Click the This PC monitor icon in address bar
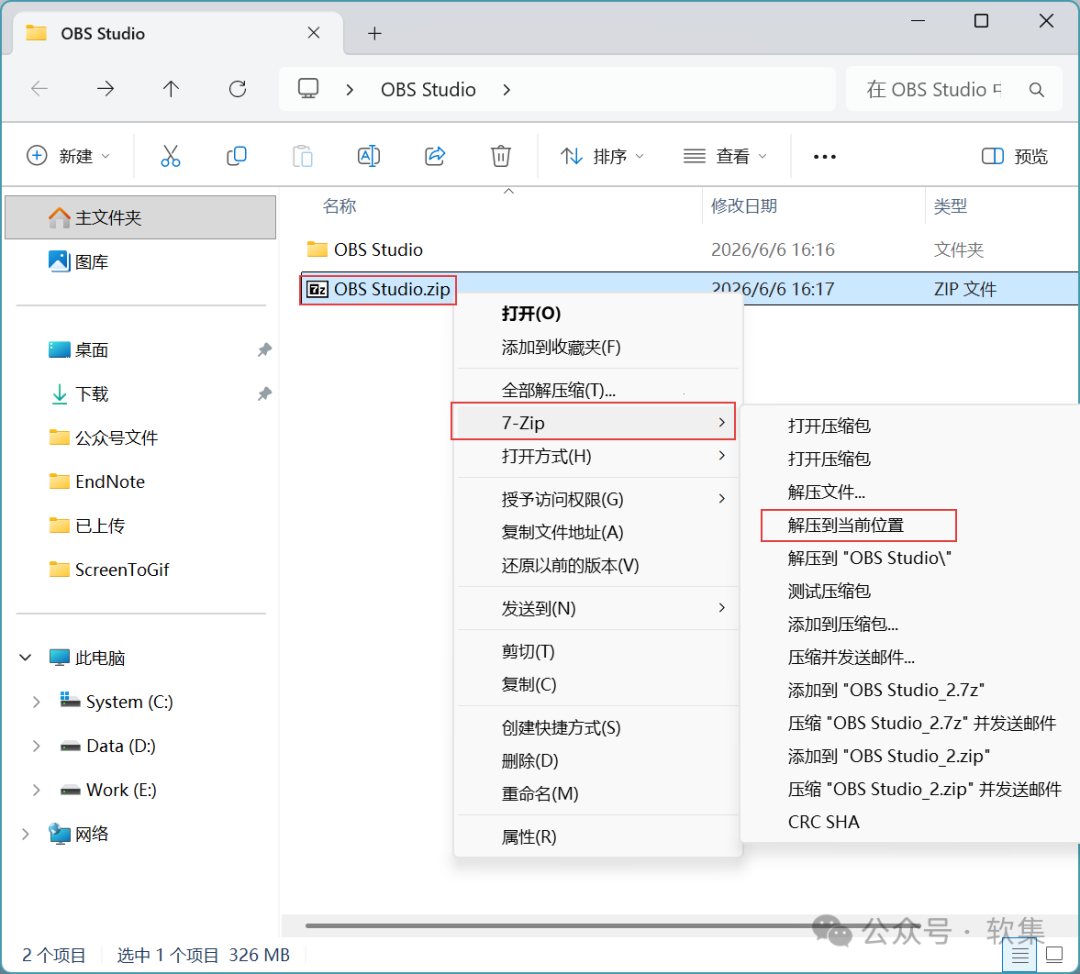Viewport: 1080px width, 974px height. click(x=308, y=89)
